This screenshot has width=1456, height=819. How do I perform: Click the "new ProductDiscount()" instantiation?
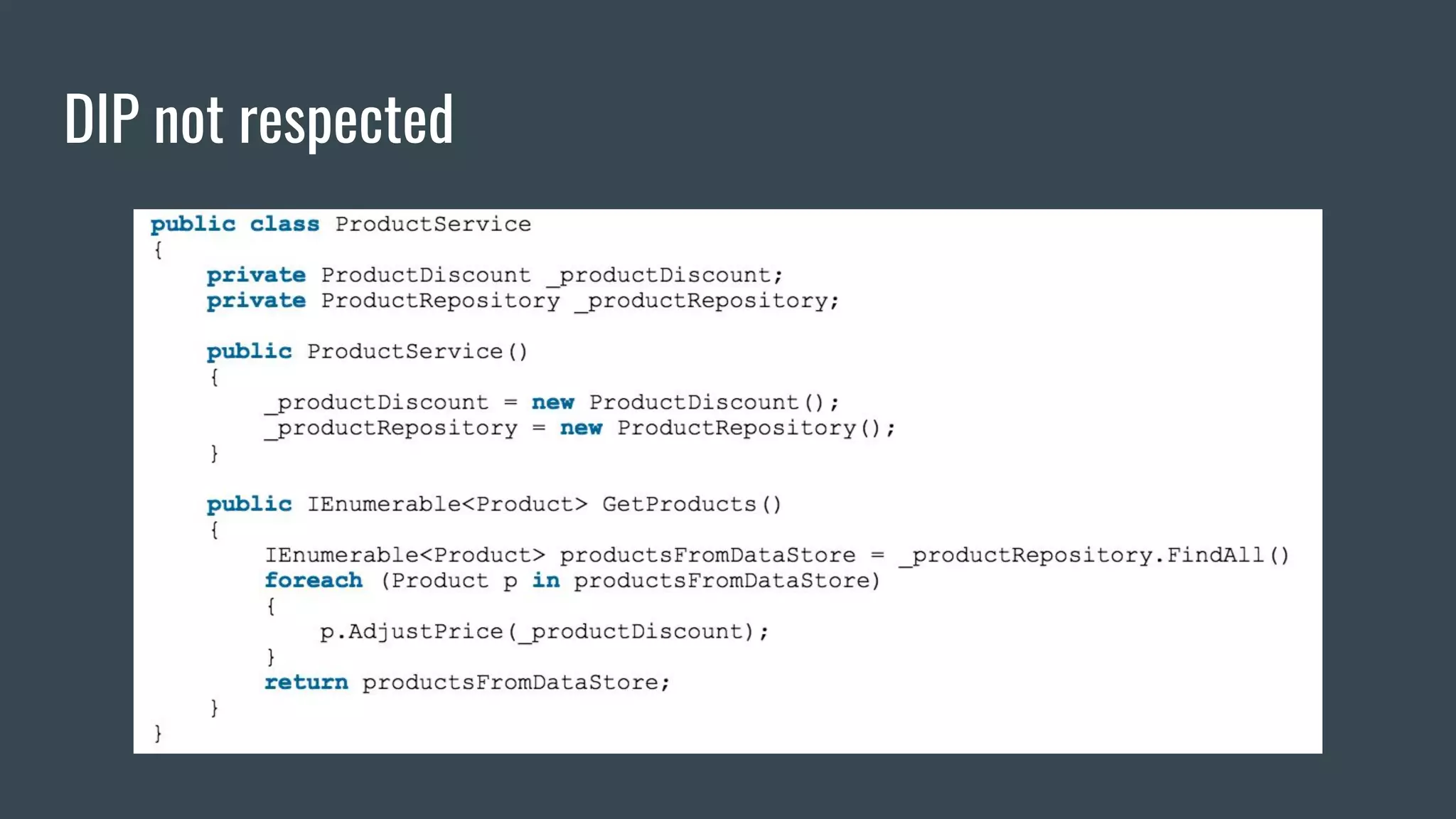(x=685, y=402)
